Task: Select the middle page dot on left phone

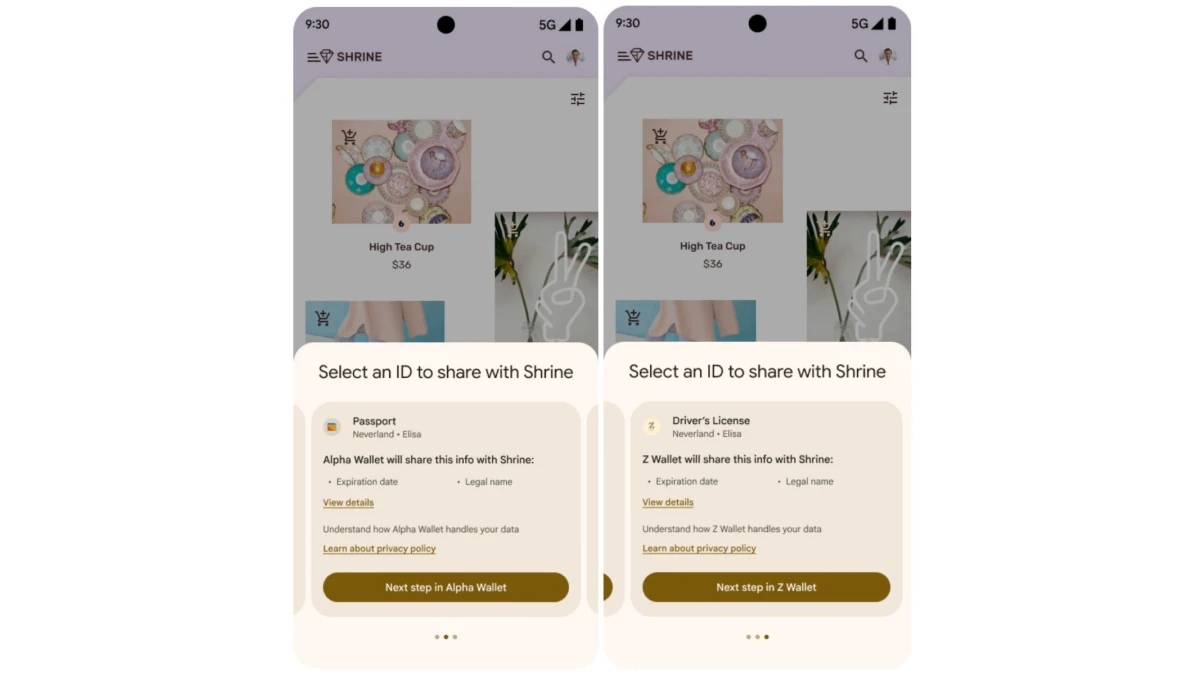Action: pyautogui.click(x=446, y=637)
